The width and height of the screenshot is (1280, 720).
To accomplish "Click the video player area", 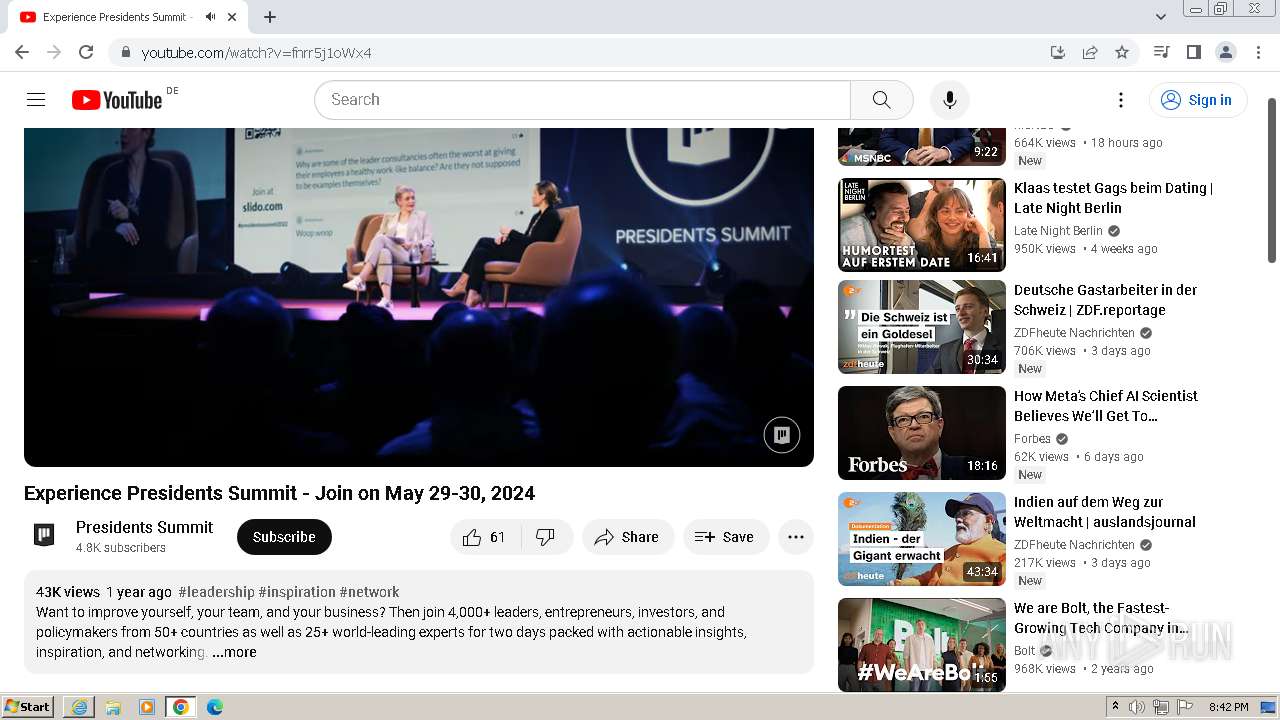I will (x=419, y=297).
